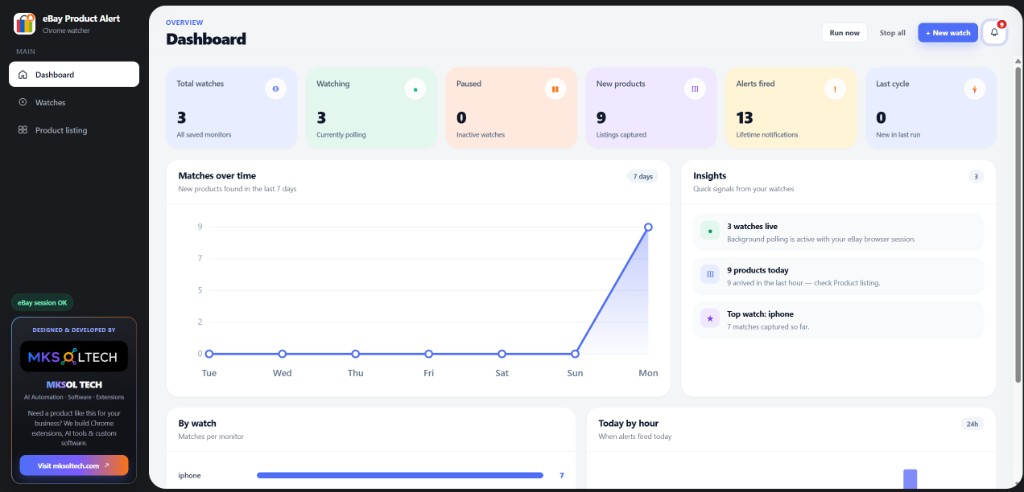The width and height of the screenshot is (1024, 492).
Task: Select the Total watches card
Action: click(231, 108)
